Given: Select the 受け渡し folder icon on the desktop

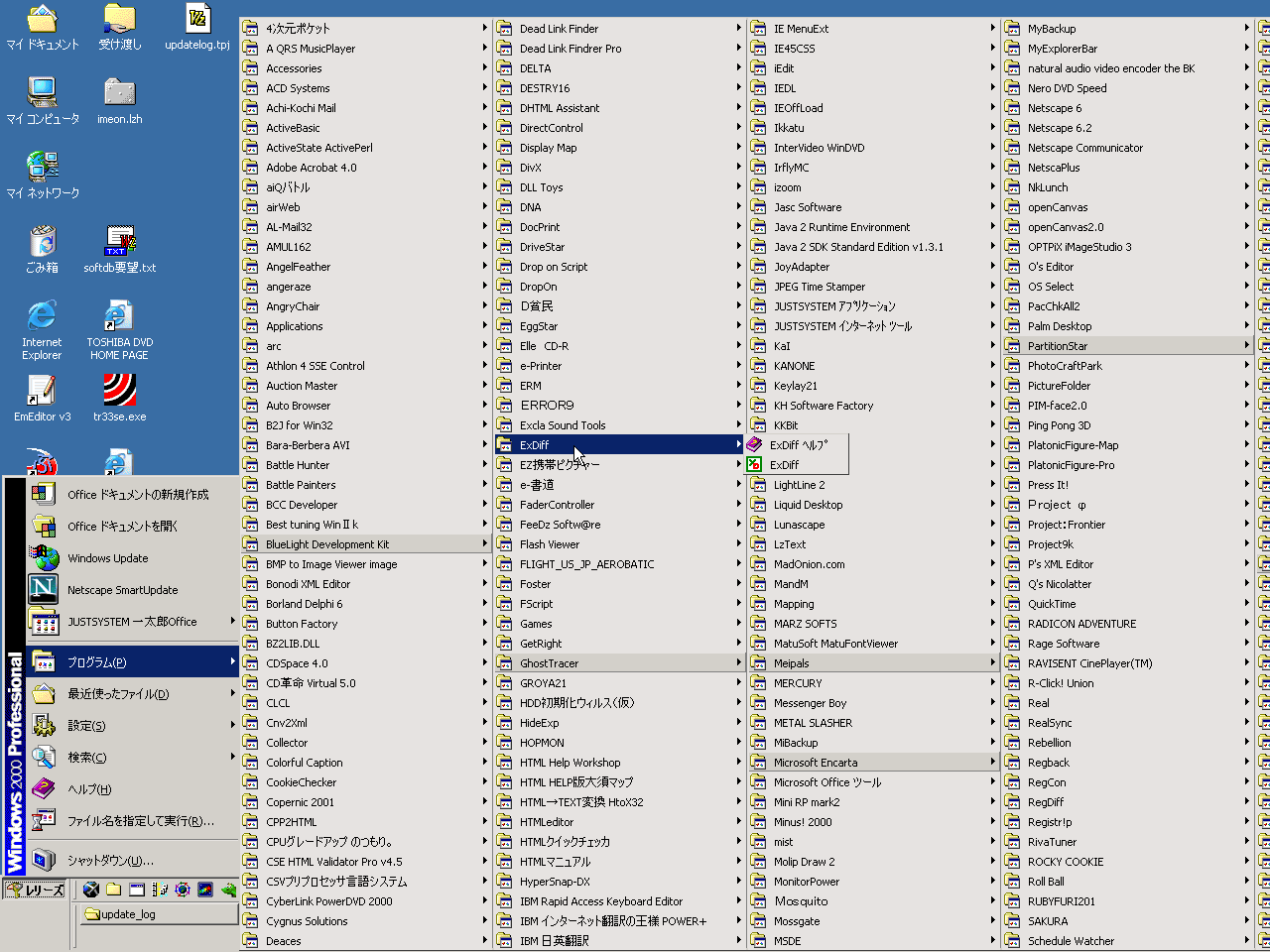Looking at the screenshot, I should click(119, 26).
